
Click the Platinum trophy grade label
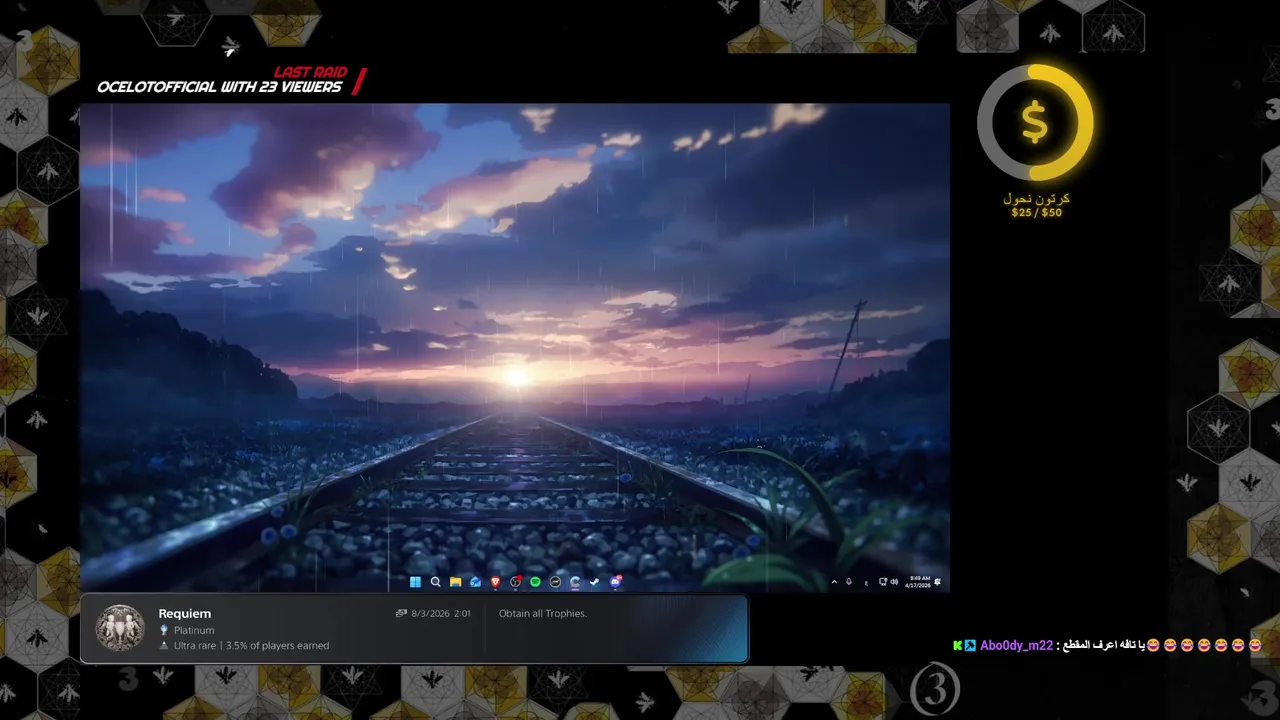tap(194, 630)
